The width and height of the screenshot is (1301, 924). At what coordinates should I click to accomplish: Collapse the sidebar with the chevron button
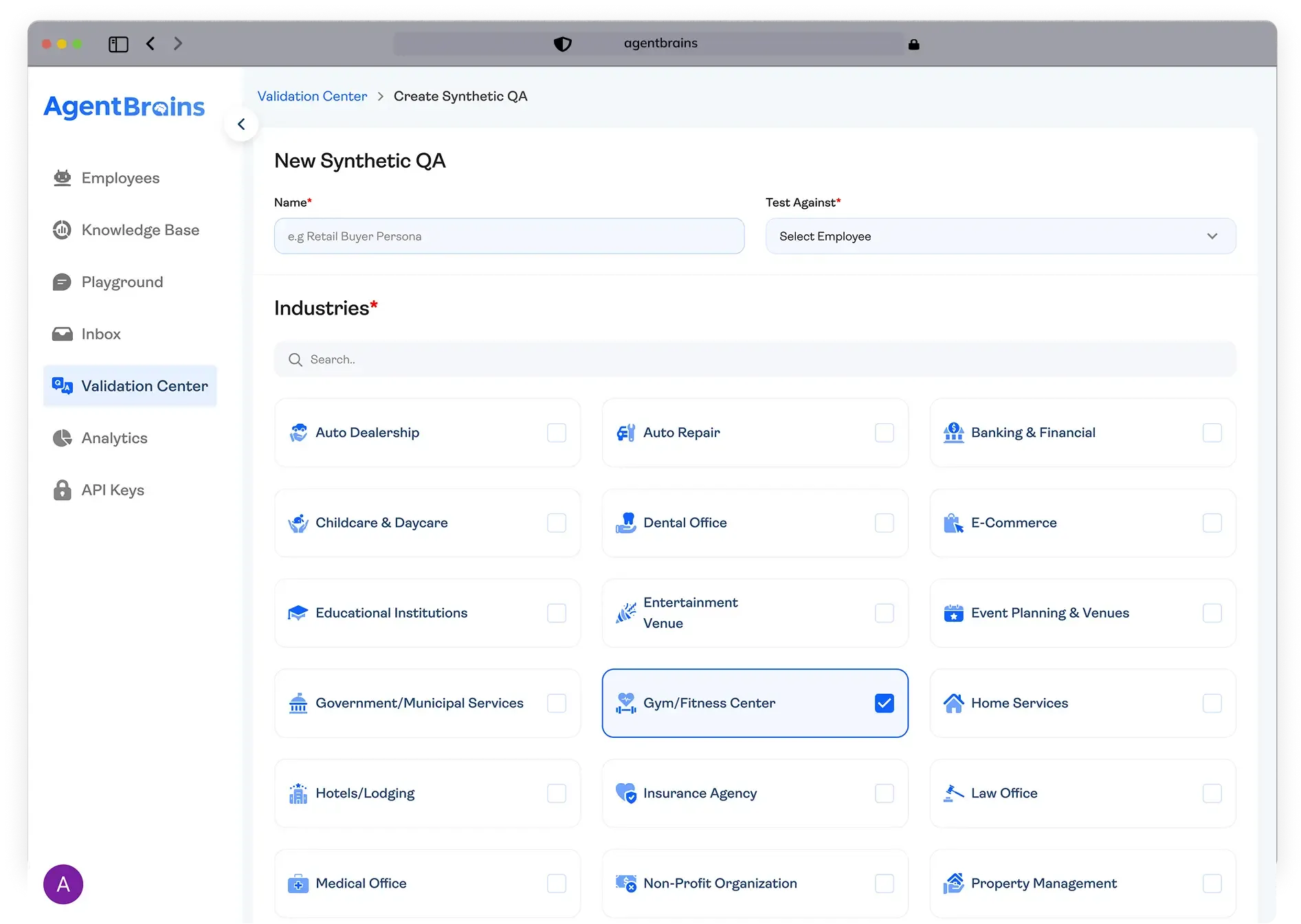(241, 124)
